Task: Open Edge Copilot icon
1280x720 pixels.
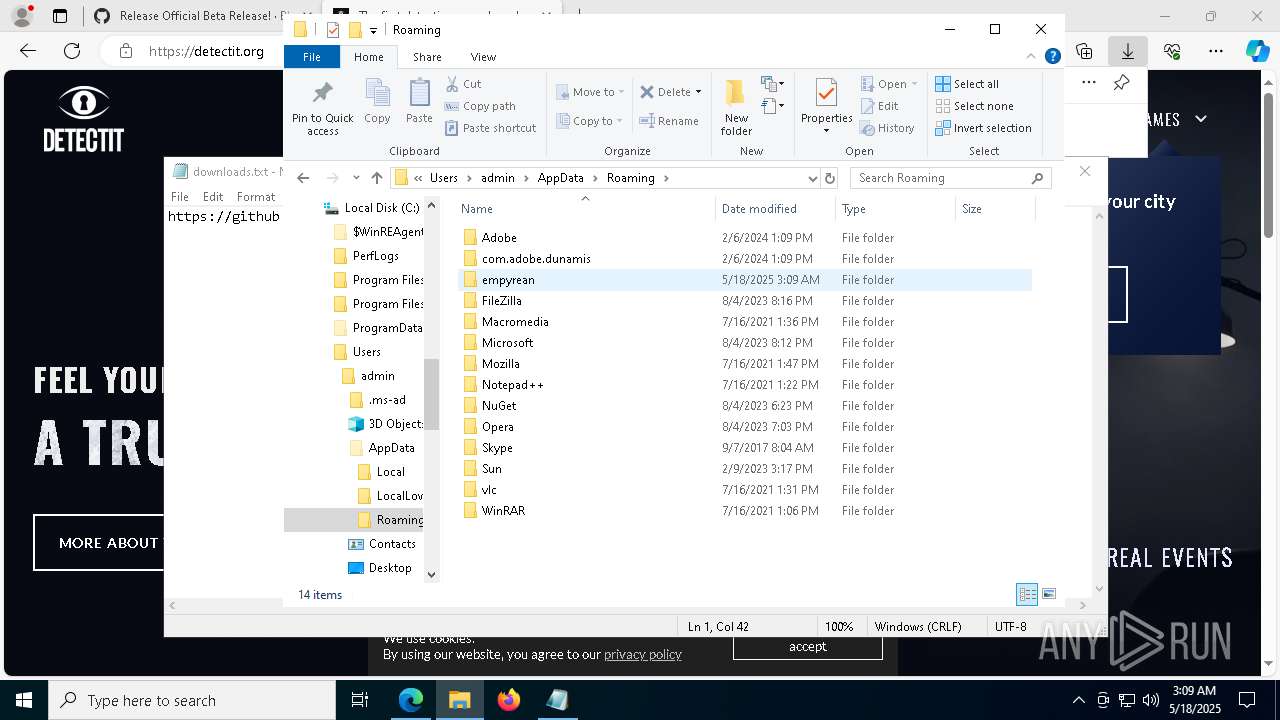Action: [1257, 51]
